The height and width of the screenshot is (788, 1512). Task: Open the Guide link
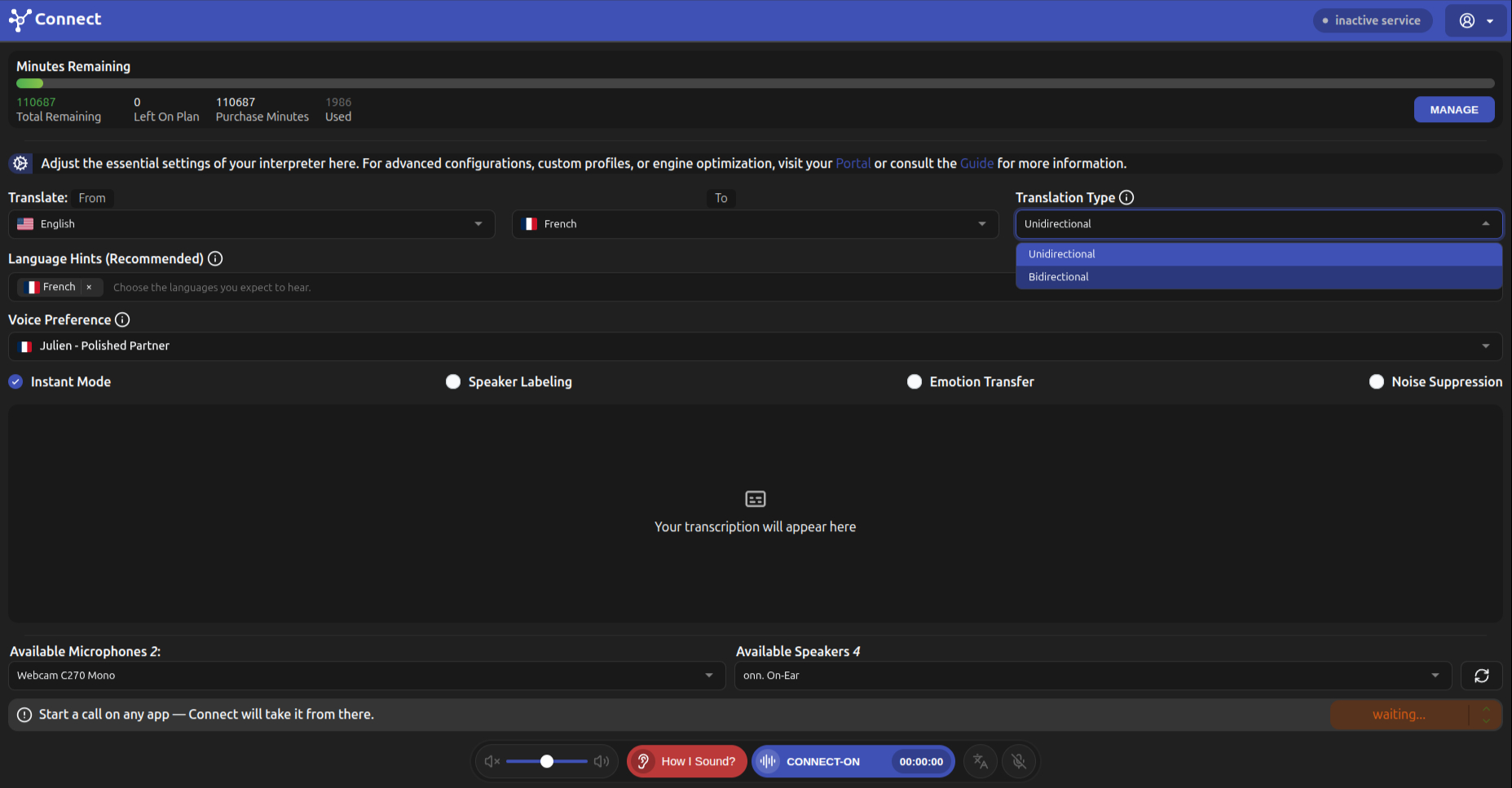tap(976, 163)
